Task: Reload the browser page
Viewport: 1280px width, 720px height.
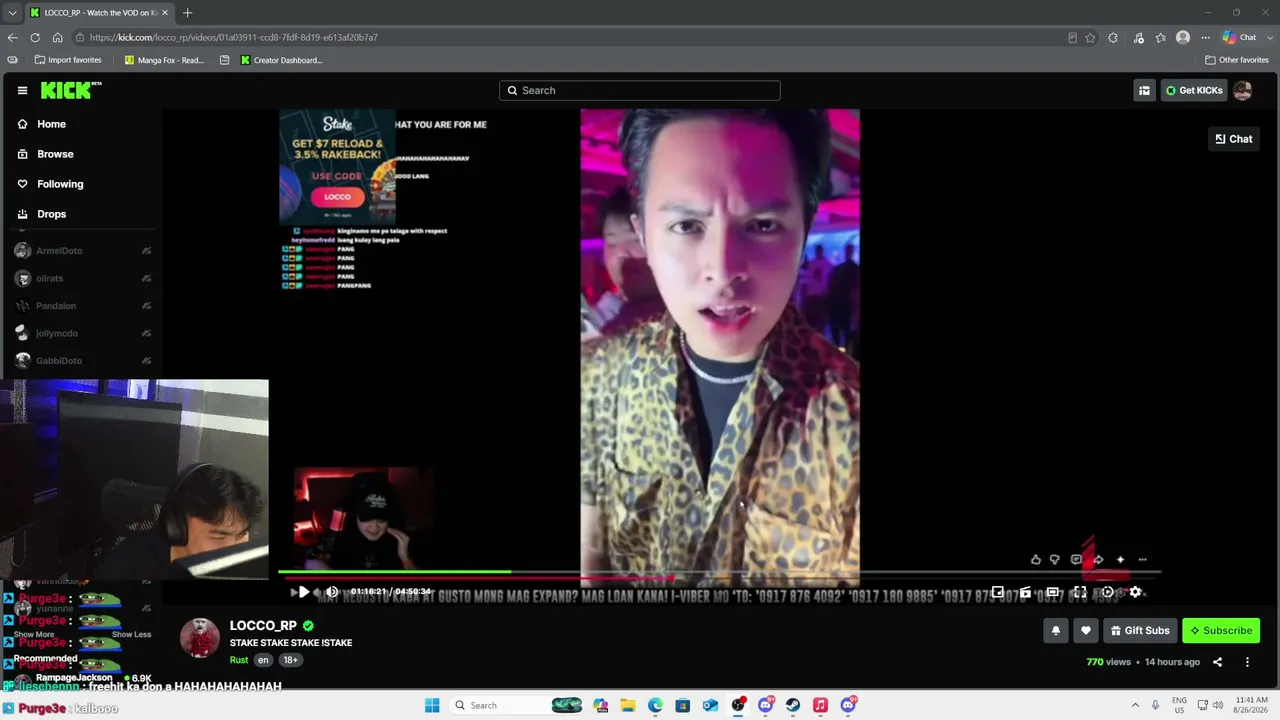Action: coord(35,38)
